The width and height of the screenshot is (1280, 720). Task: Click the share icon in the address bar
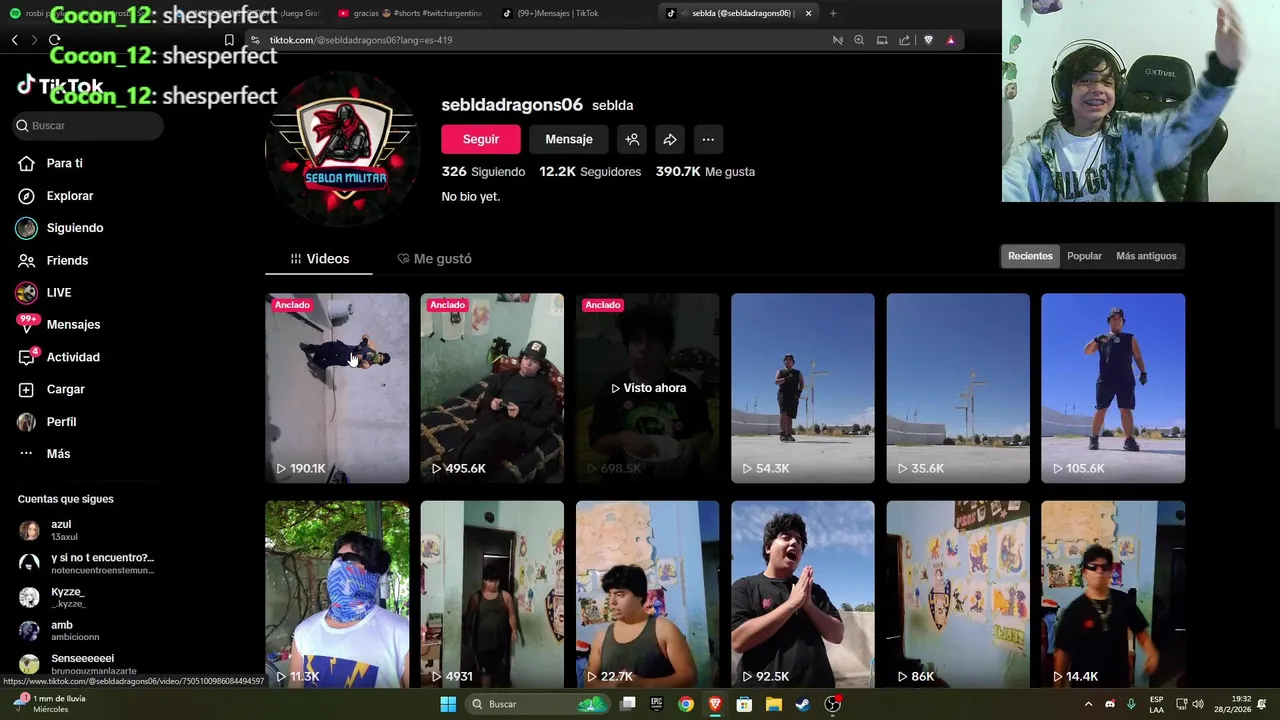[904, 40]
